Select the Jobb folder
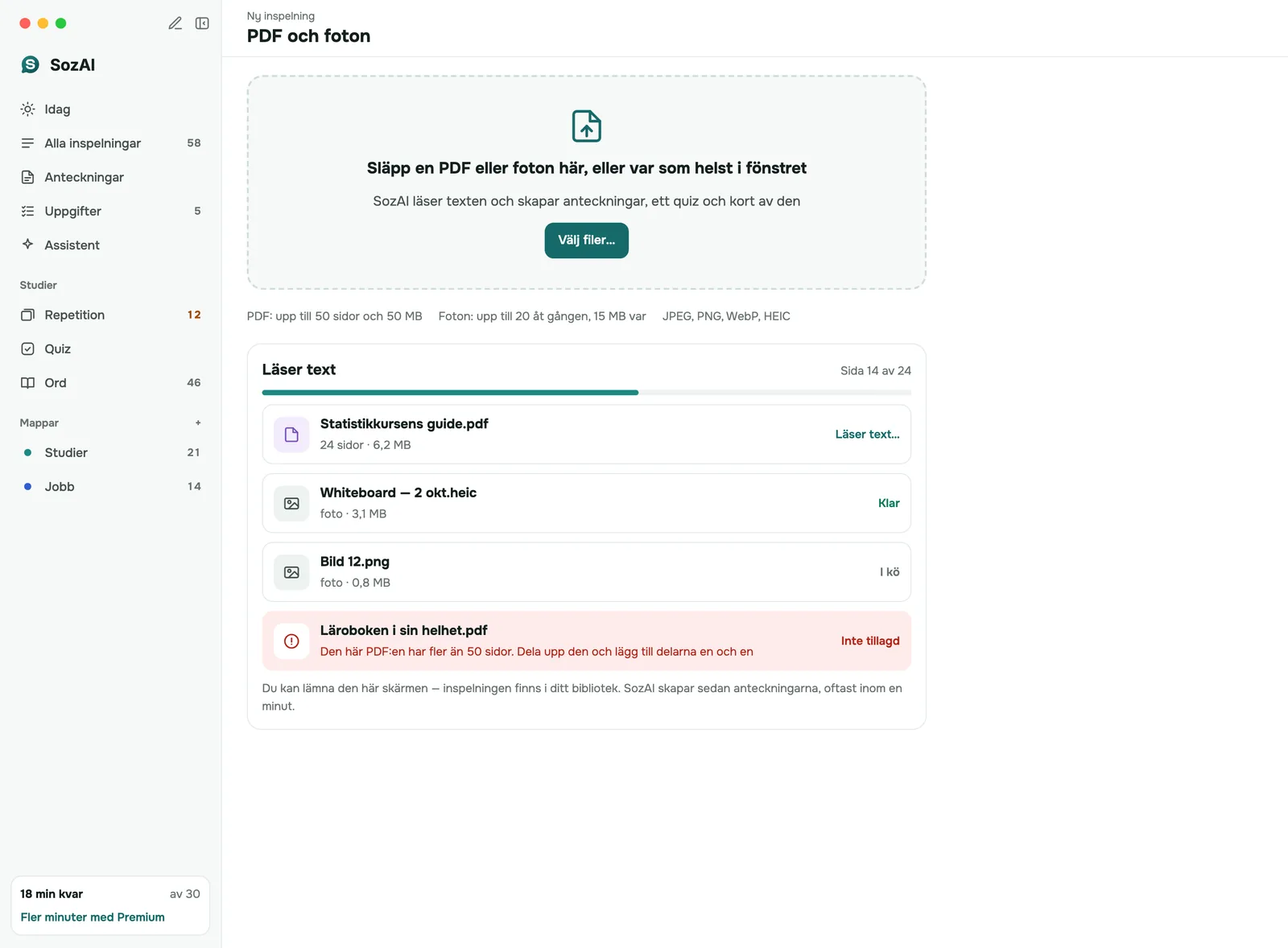 pyautogui.click(x=110, y=487)
